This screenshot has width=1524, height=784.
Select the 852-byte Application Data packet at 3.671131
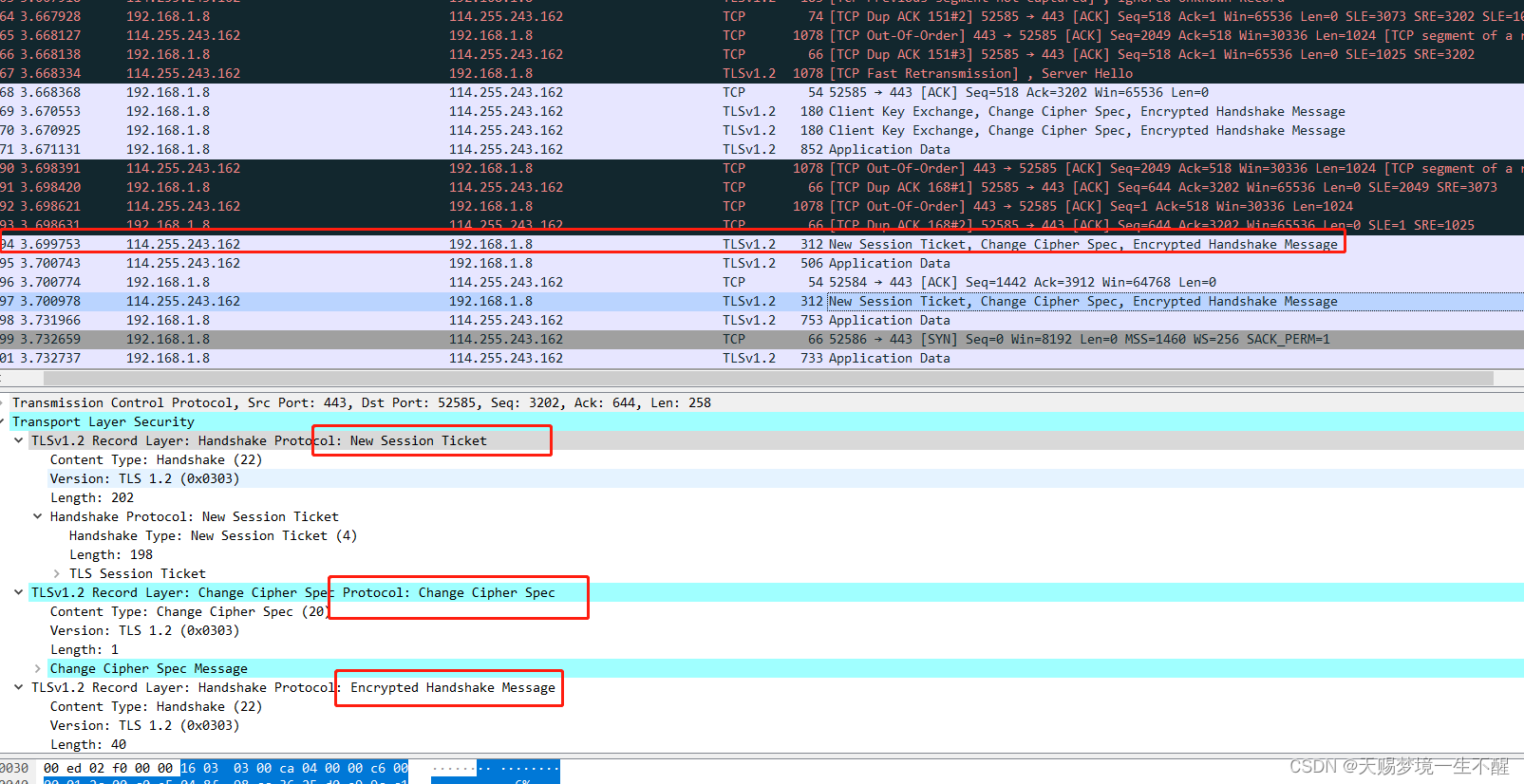pyautogui.click(x=762, y=149)
